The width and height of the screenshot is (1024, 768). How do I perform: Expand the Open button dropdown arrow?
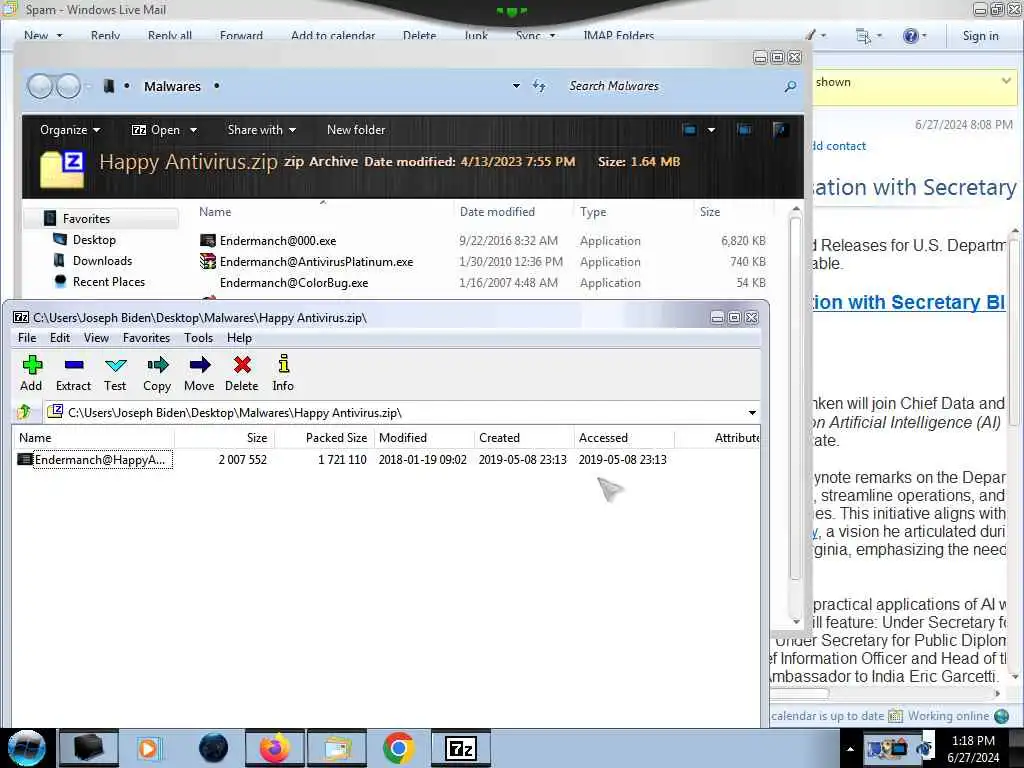coord(193,130)
